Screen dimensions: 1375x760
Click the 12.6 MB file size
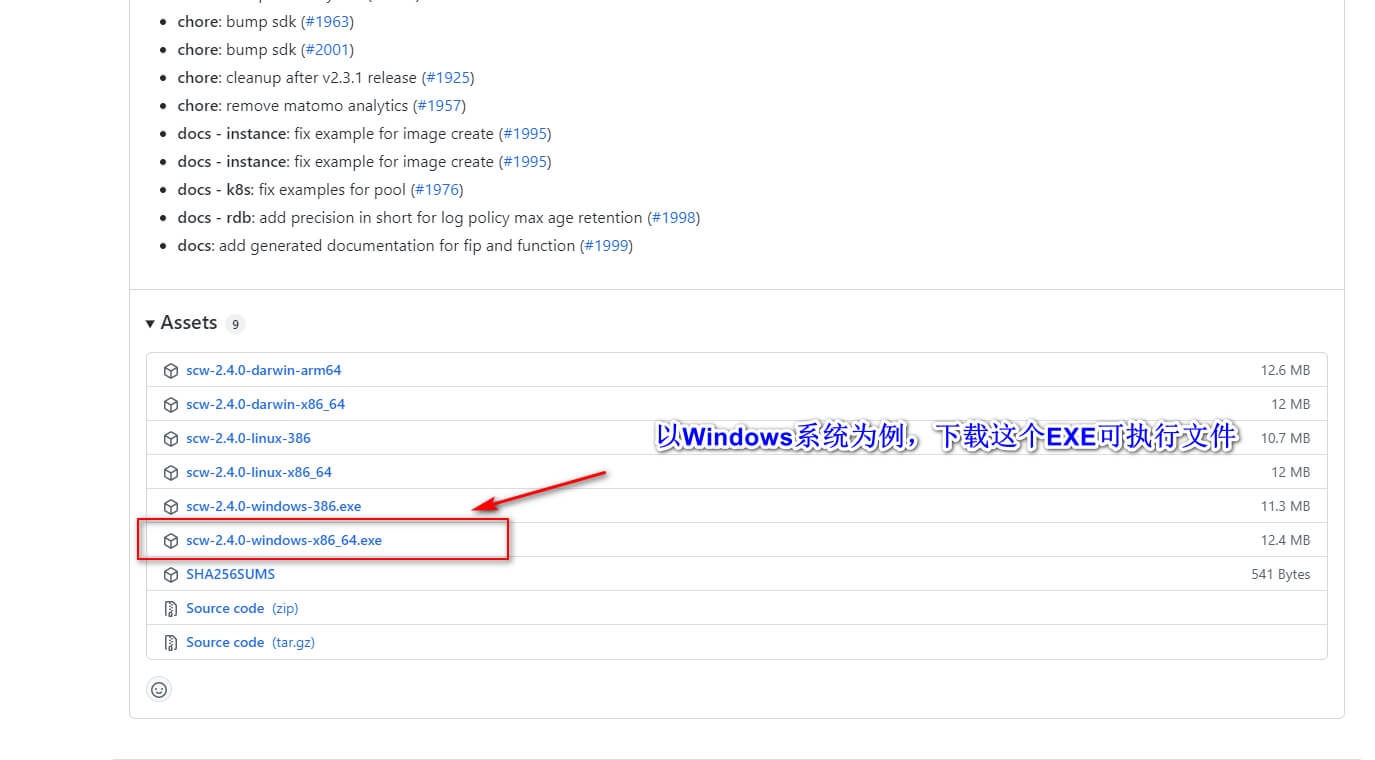1285,370
